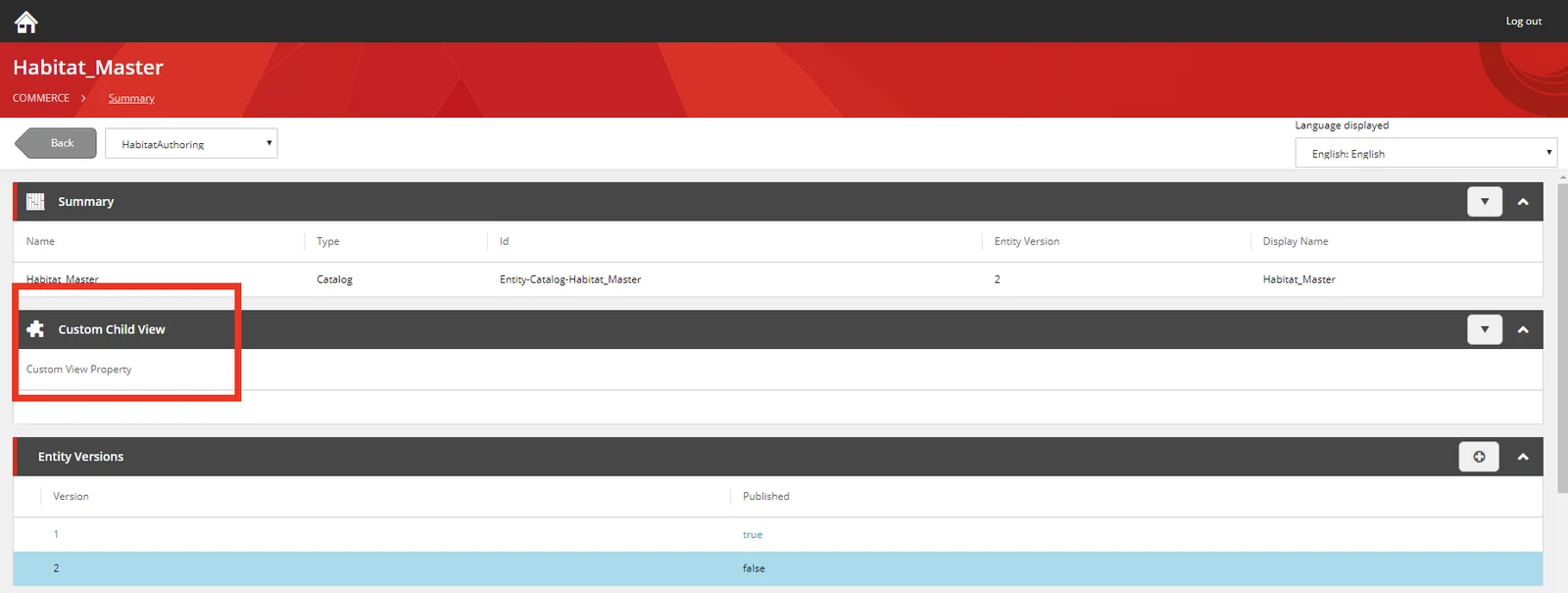Viewport: 1568px width, 593px height.
Task: Open the Language displayed dropdown
Action: tap(1426, 153)
